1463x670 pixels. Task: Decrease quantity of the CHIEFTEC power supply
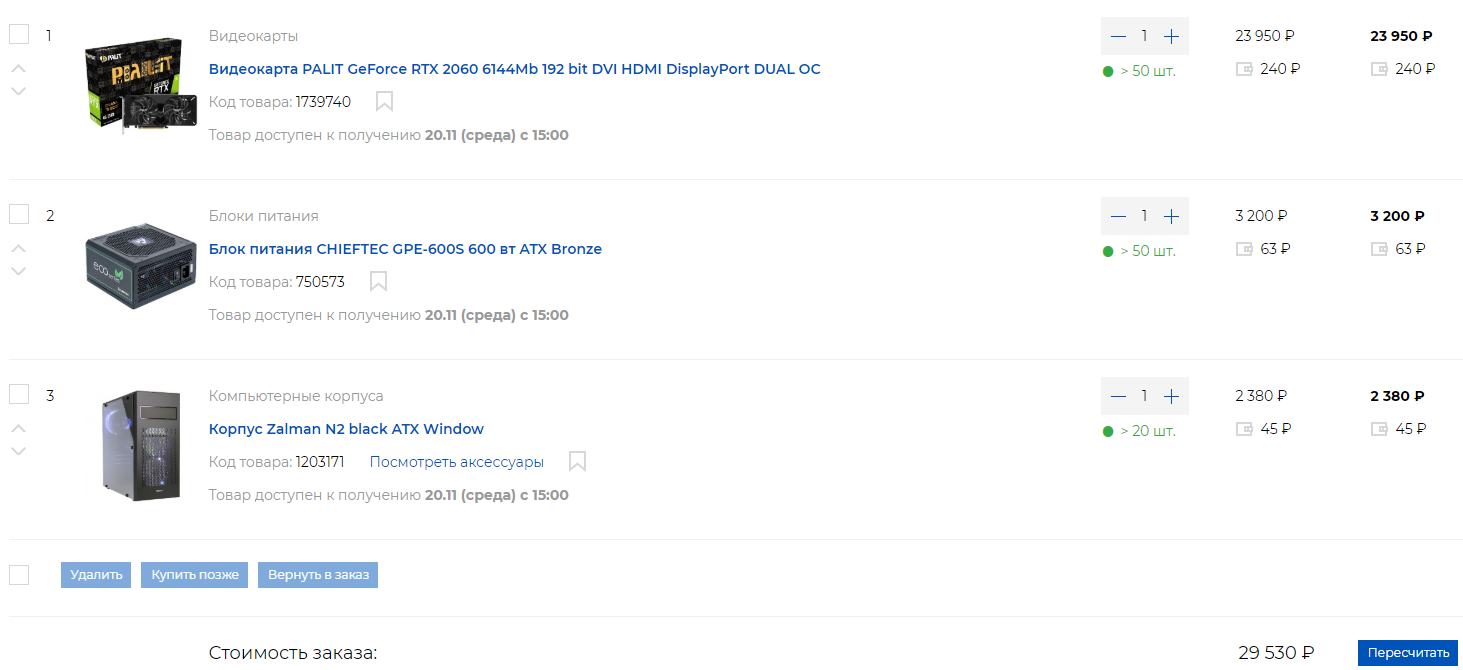pos(1118,216)
